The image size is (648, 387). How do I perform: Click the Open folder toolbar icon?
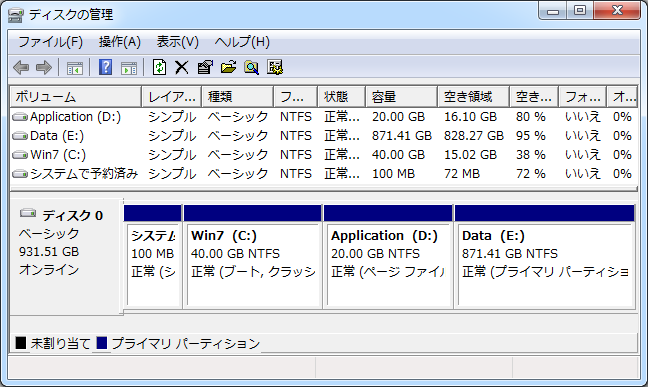[228, 67]
